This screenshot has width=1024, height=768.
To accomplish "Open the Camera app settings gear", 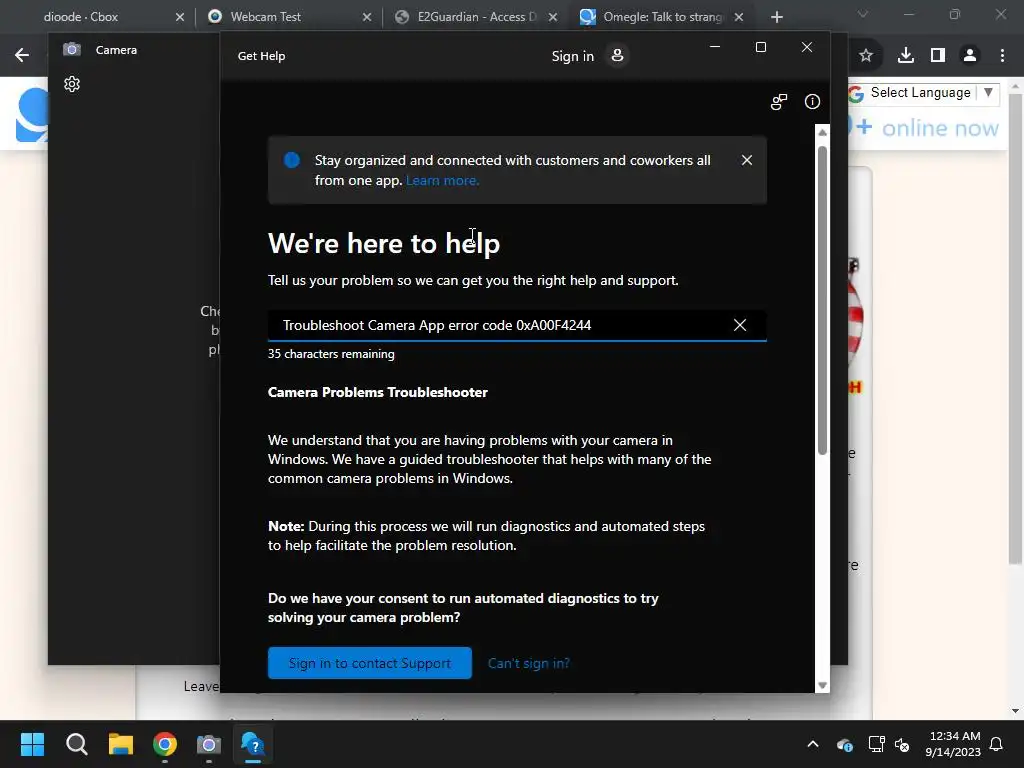I will coord(72,84).
